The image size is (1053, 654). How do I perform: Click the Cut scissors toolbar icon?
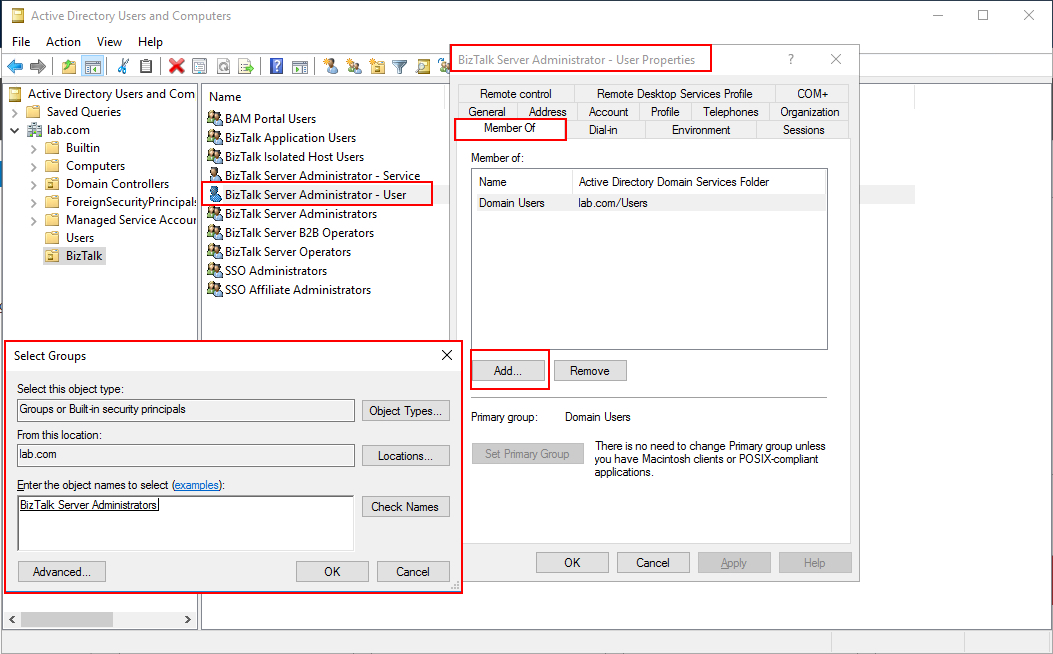pos(123,66)
